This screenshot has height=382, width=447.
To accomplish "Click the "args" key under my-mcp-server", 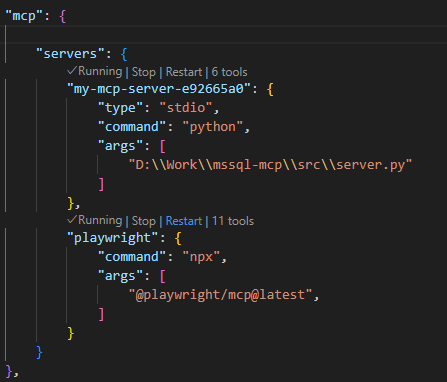I will [121, 146].
